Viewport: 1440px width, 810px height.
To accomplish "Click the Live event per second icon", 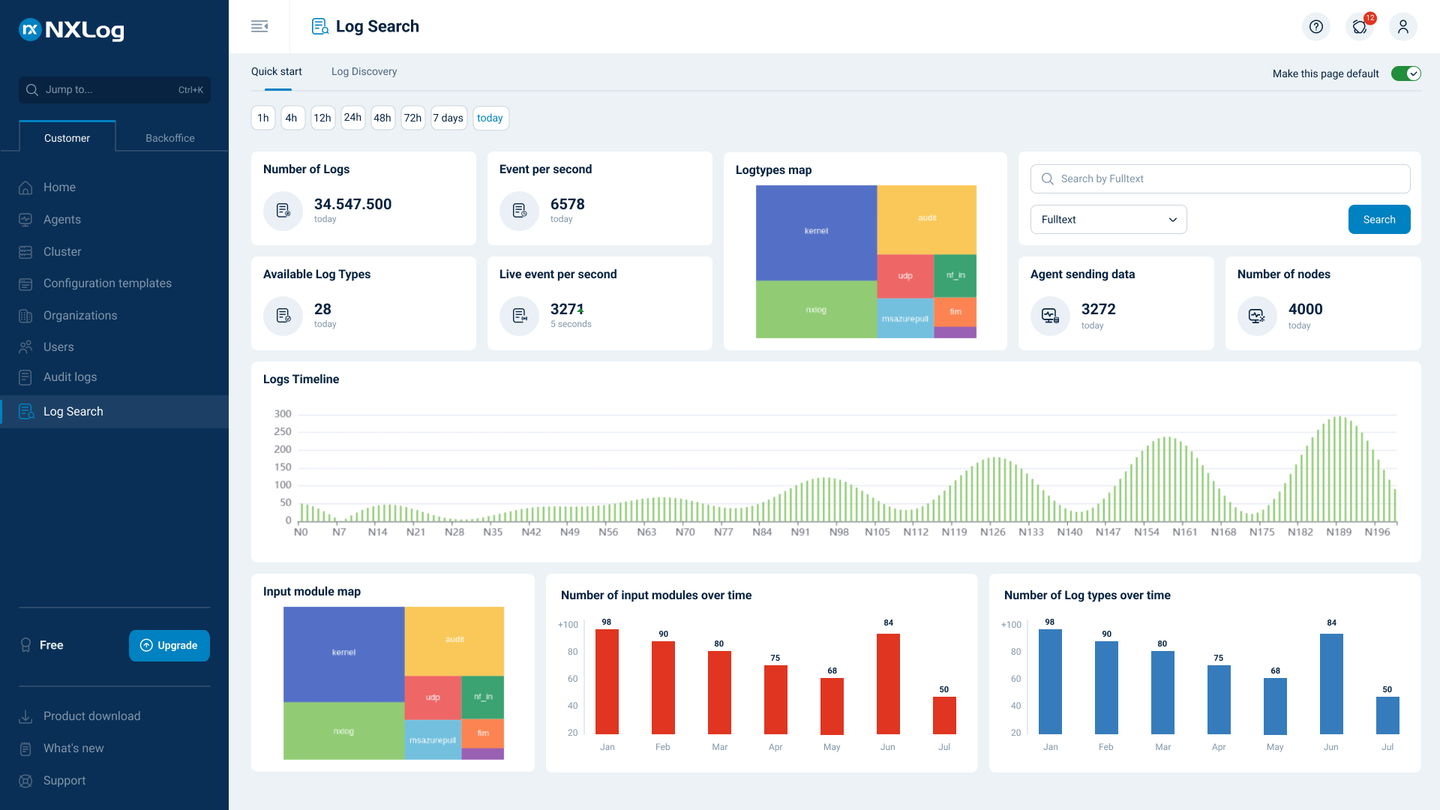I will click(519, 316).
